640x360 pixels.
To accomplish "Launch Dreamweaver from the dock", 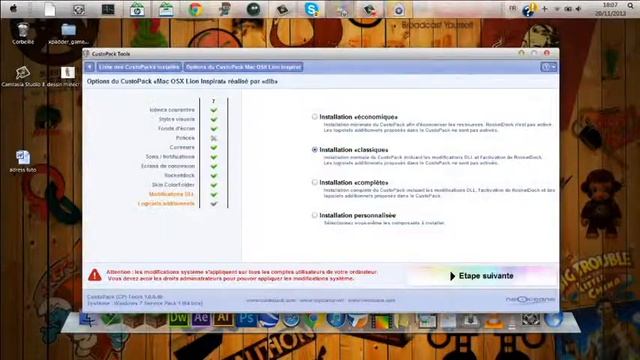I will [x=179, y=318].
